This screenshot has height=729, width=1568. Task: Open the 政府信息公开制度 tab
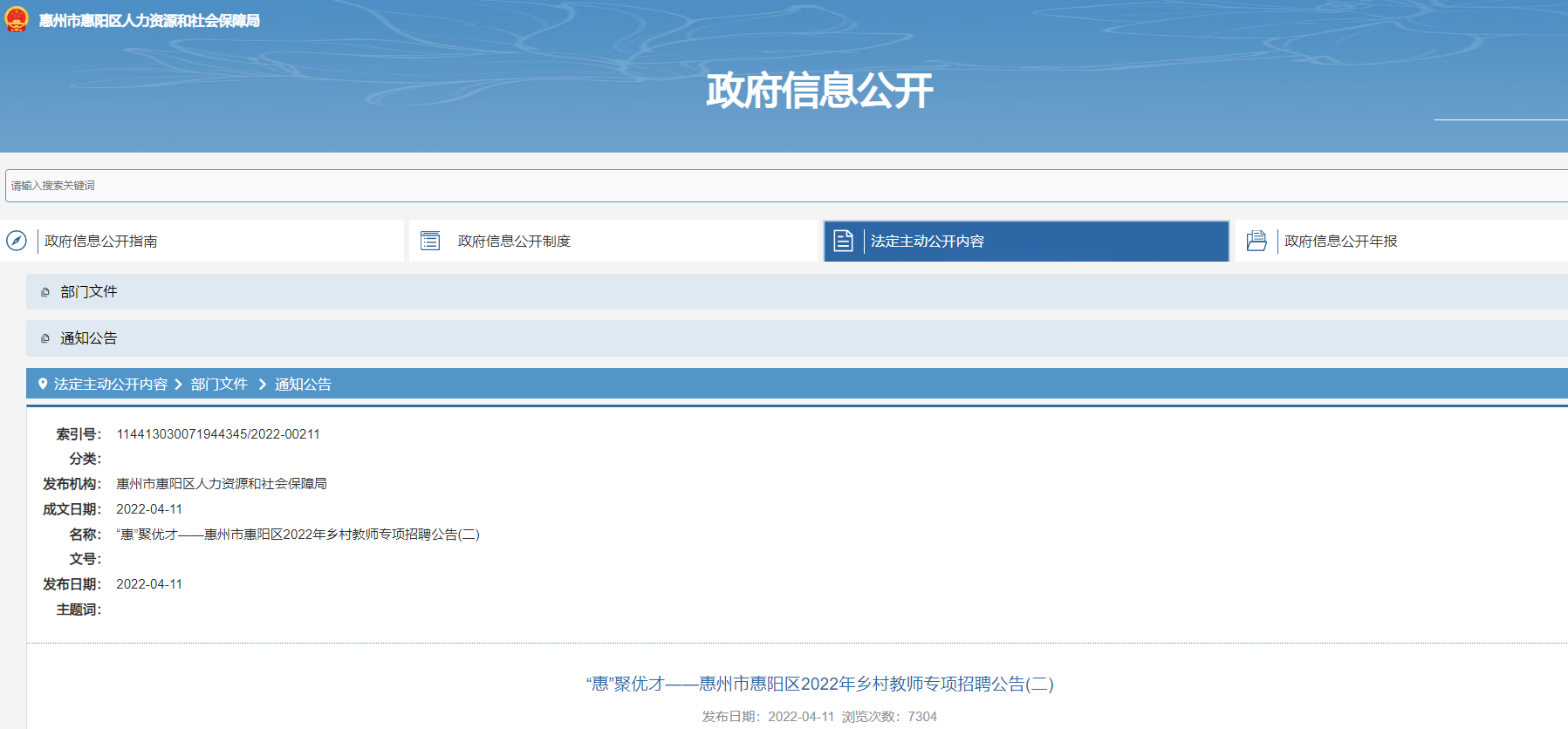(613, 241)
